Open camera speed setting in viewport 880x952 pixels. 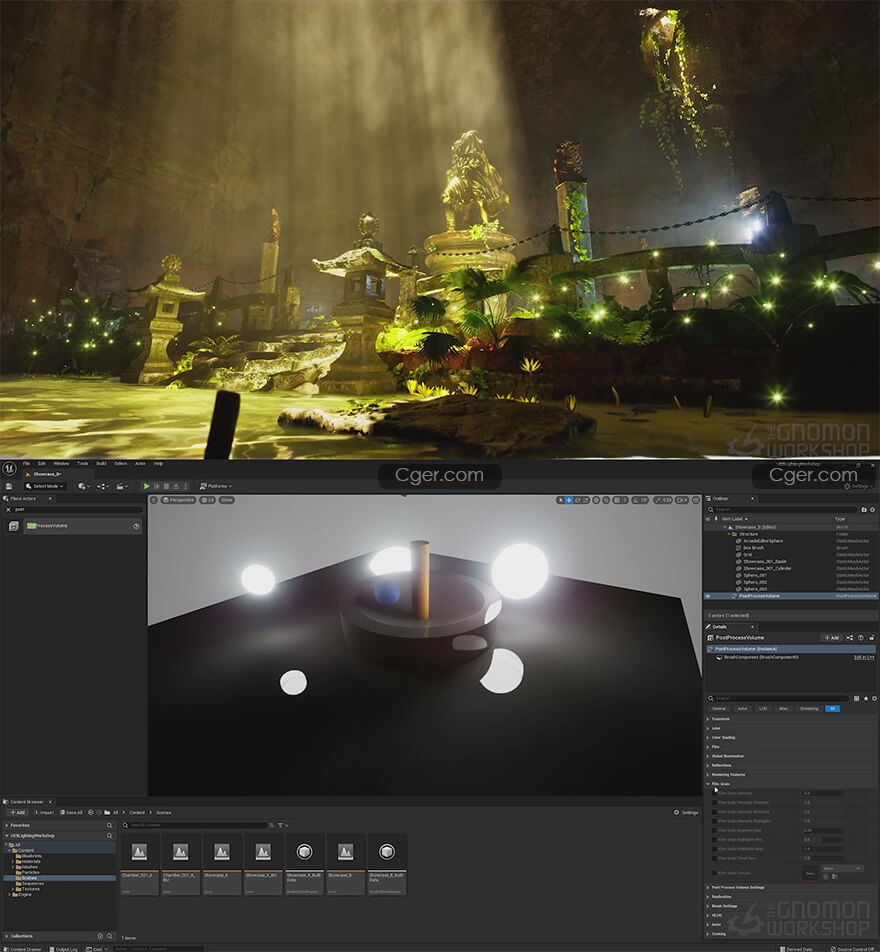683,500
